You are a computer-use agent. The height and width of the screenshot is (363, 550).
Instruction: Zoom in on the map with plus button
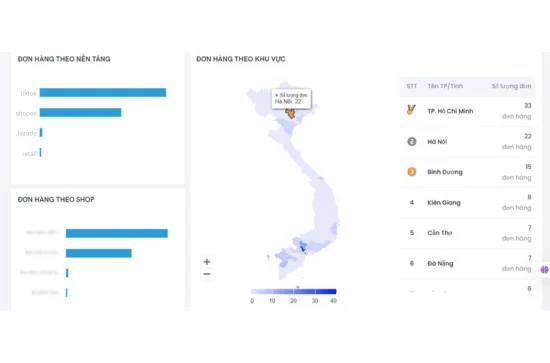[x=207, y=262]
